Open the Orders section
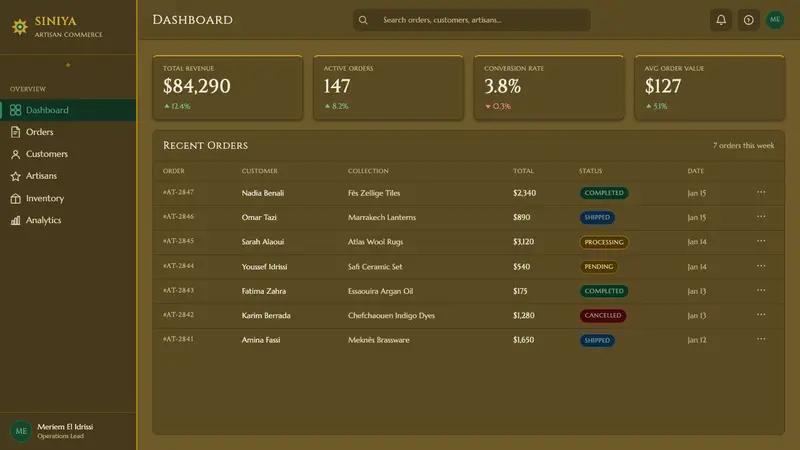The width and height of the screenshot is (800, 450). (x=68, y=132)
